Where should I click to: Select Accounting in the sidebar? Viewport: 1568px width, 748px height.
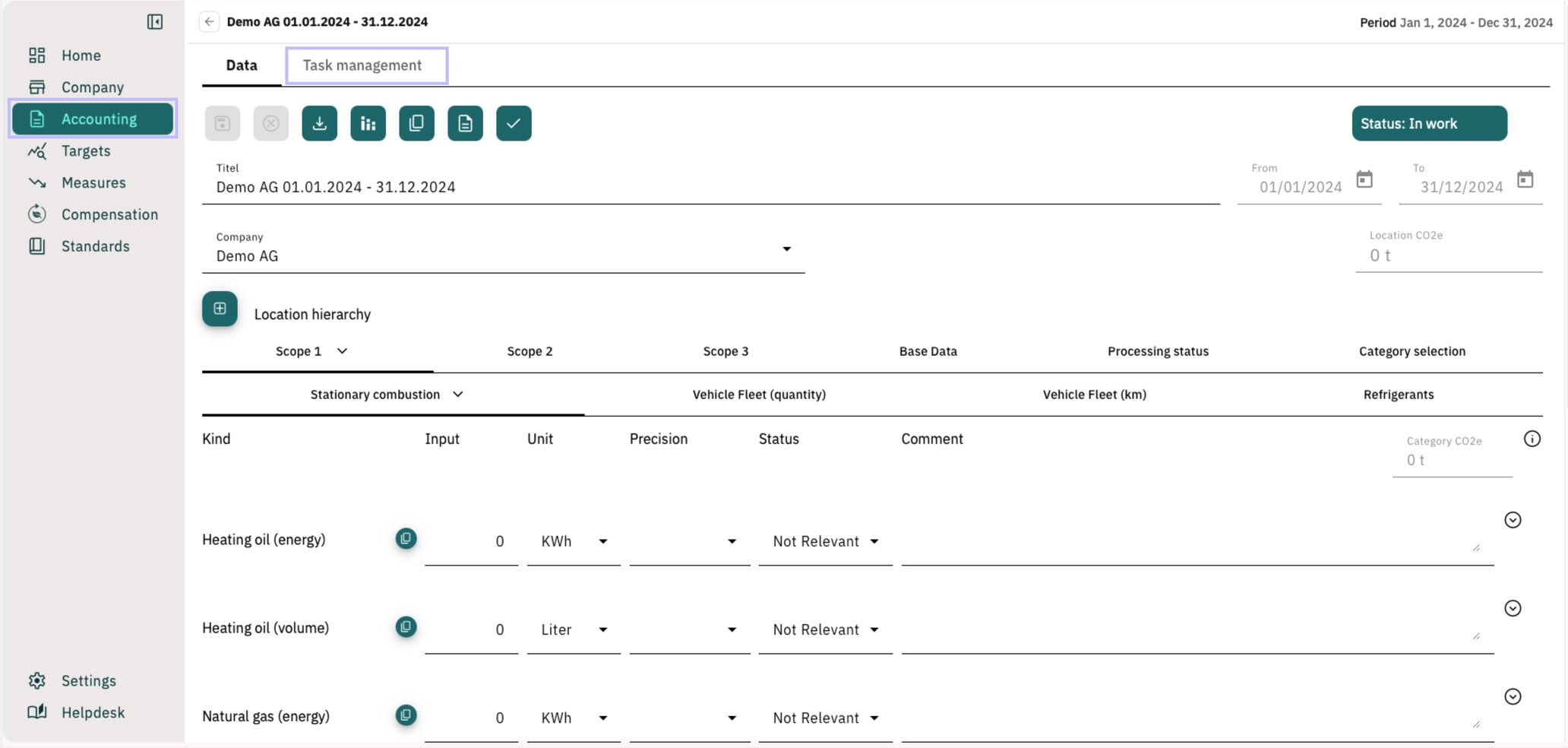click(93, 119)
